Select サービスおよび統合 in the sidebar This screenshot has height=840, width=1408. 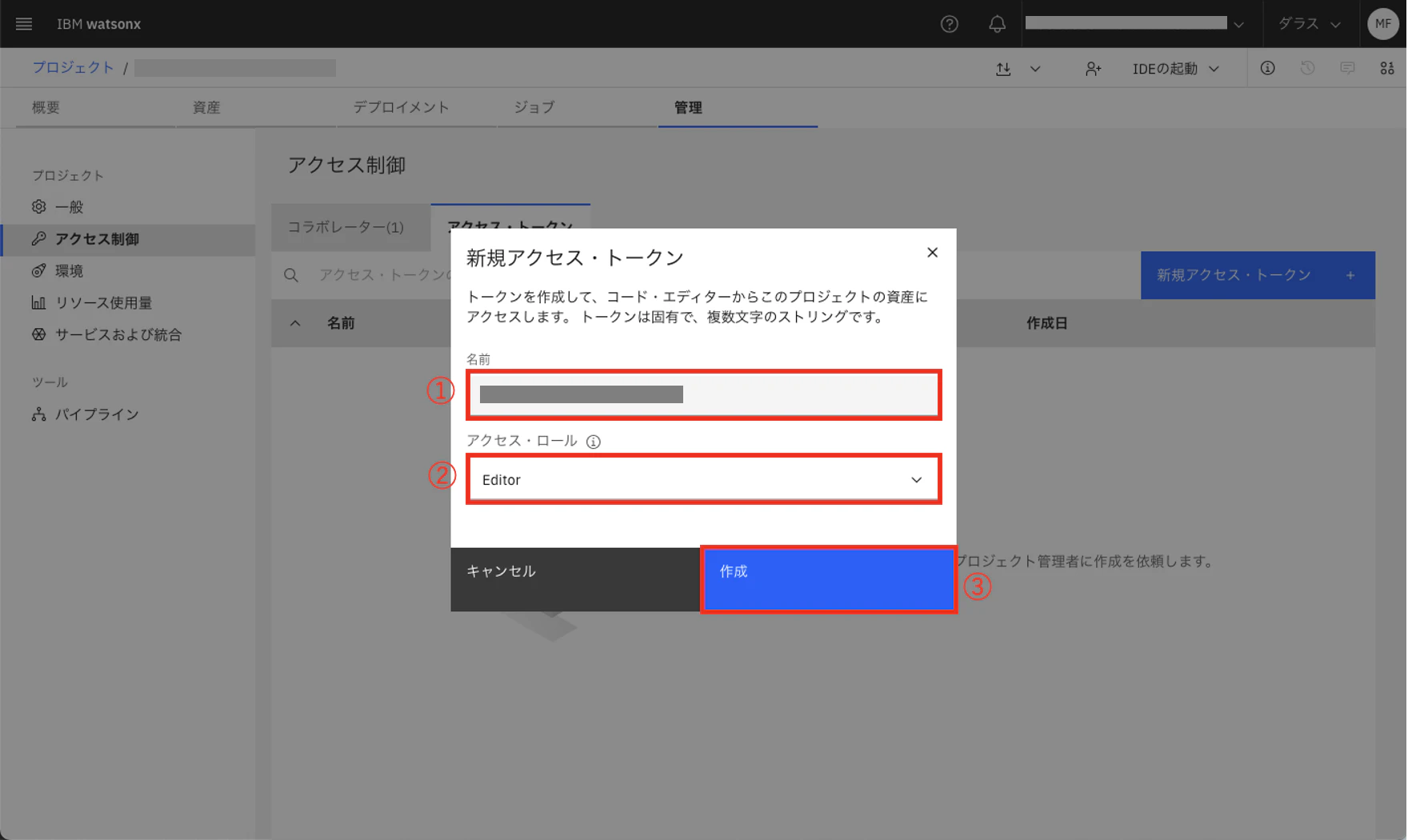pos(128,335)
